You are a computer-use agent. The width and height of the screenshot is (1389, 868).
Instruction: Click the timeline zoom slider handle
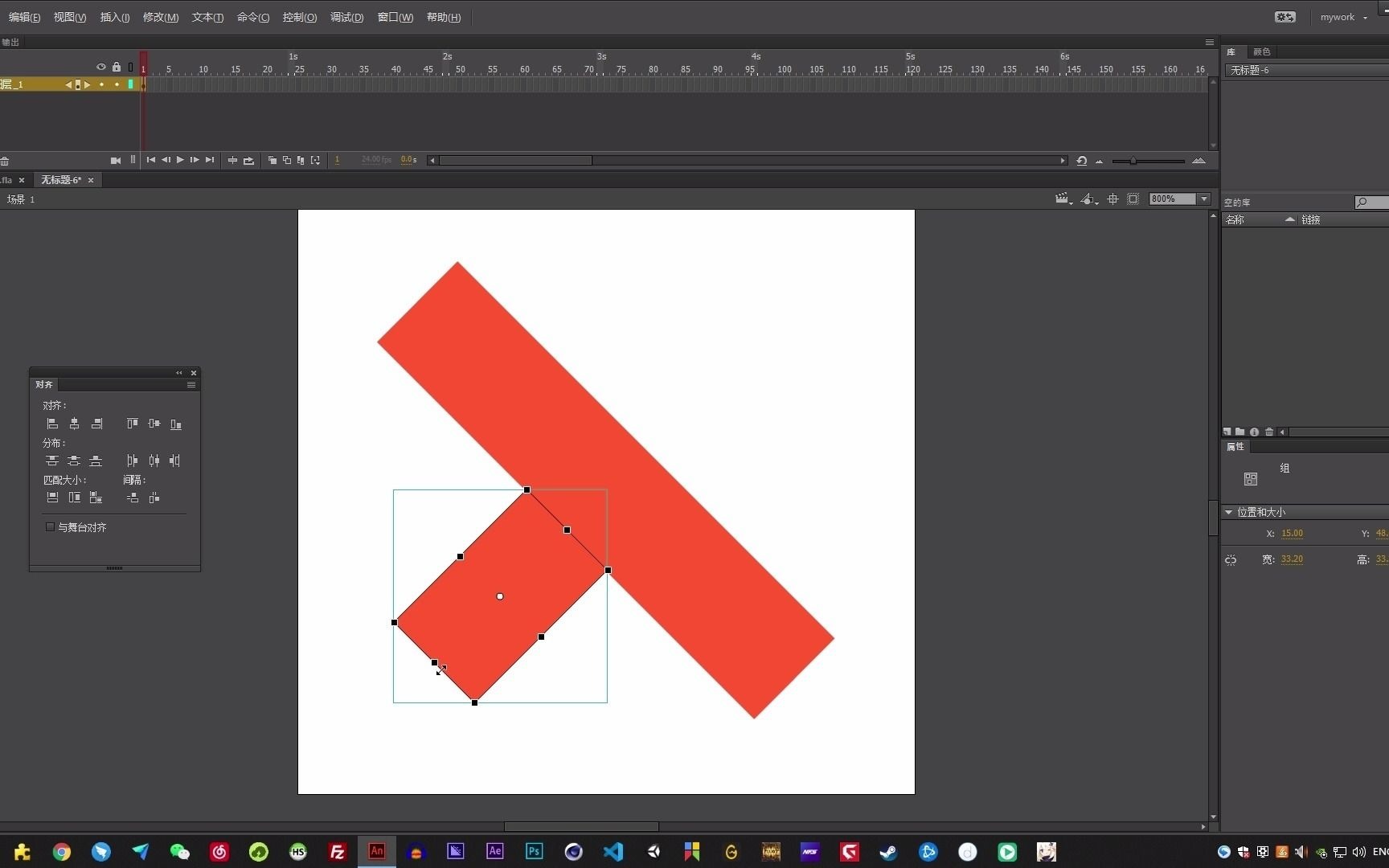[x=1133, y=161]
